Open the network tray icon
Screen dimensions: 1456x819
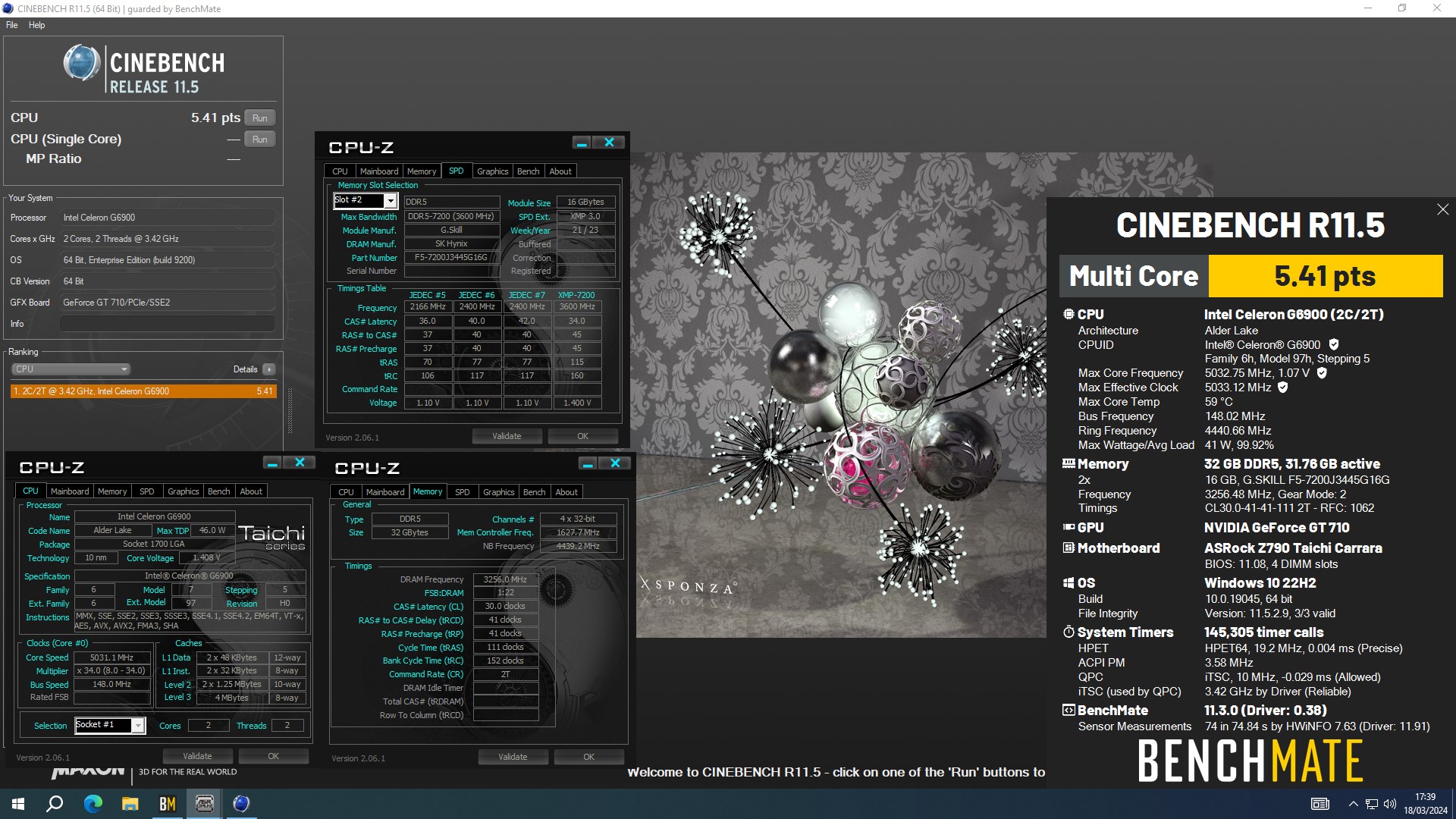point(1371,804)
